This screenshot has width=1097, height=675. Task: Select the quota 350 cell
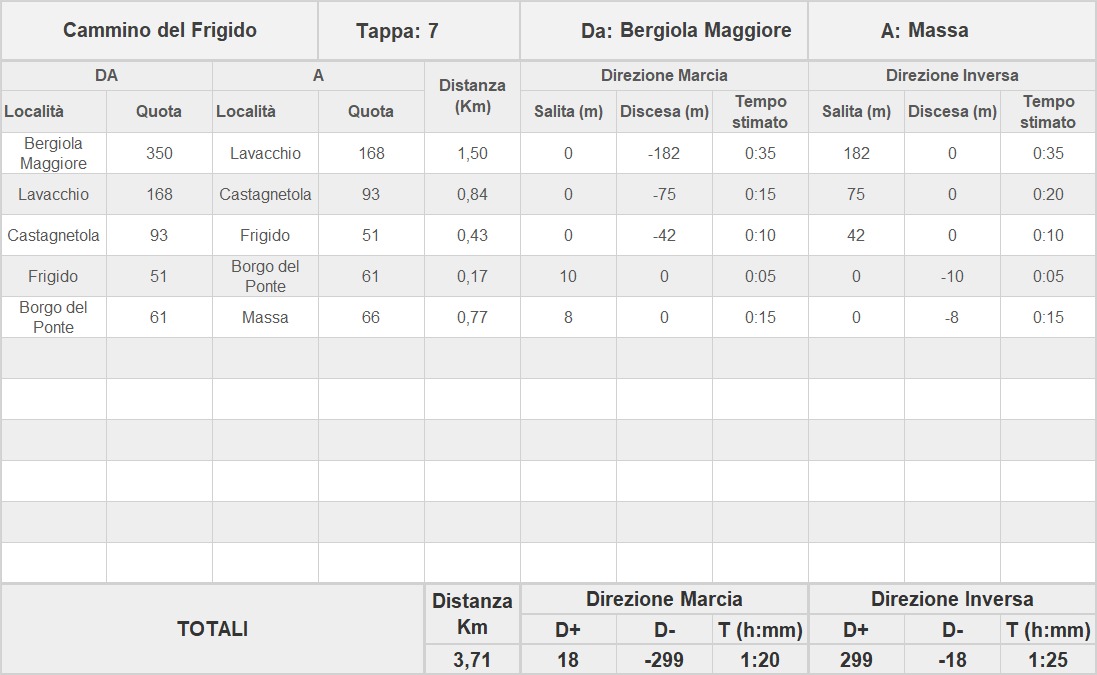tap(159, 153)
